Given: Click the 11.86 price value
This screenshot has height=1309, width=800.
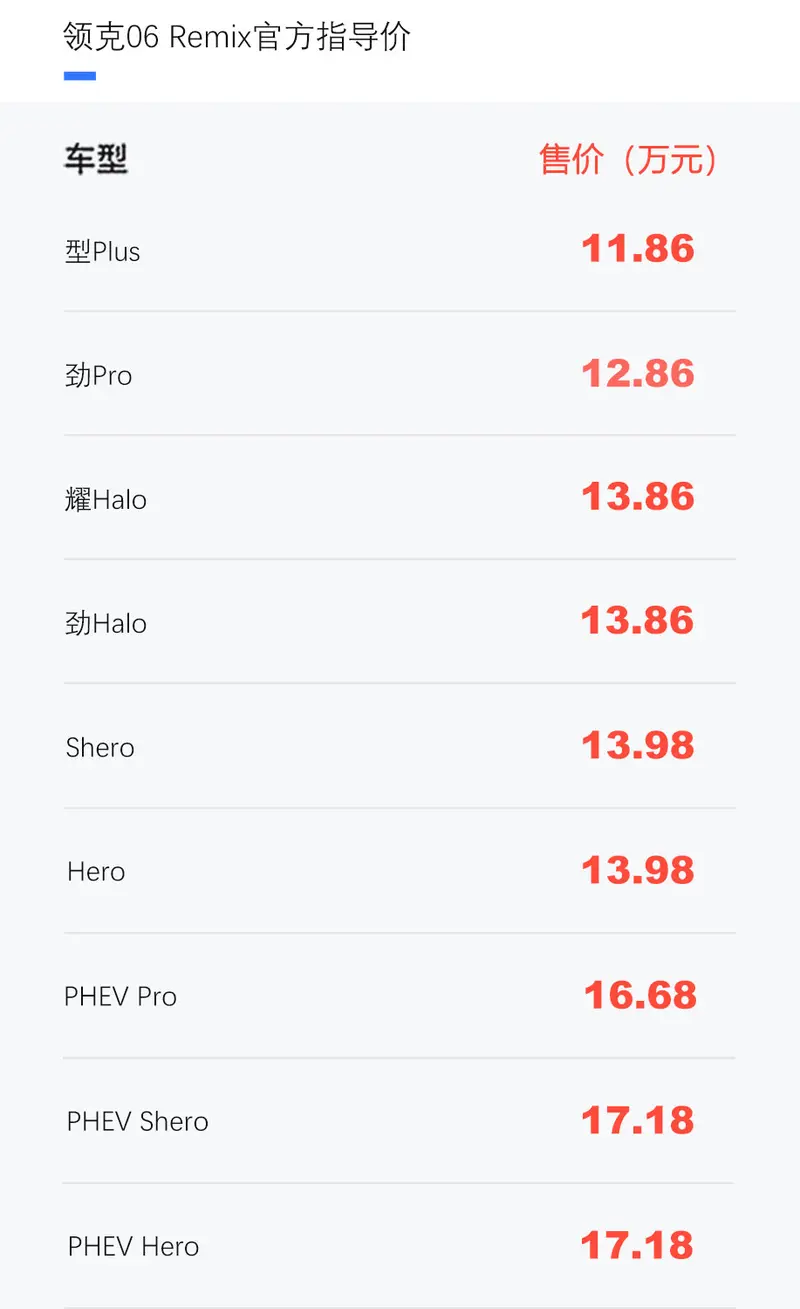Looking at the screenshot, I should coord(638,249).
